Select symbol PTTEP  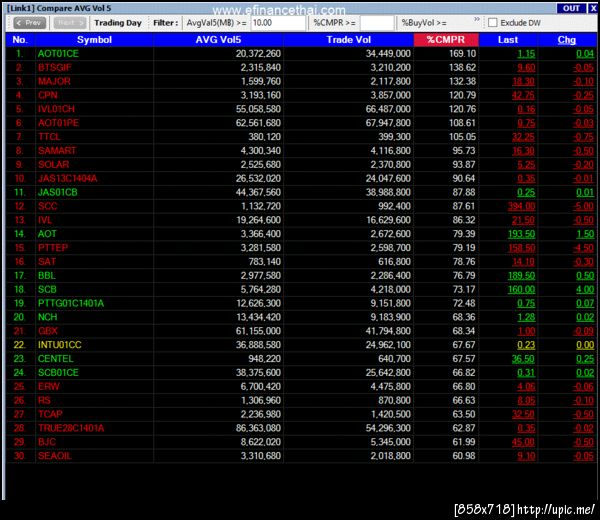(53, 248)
